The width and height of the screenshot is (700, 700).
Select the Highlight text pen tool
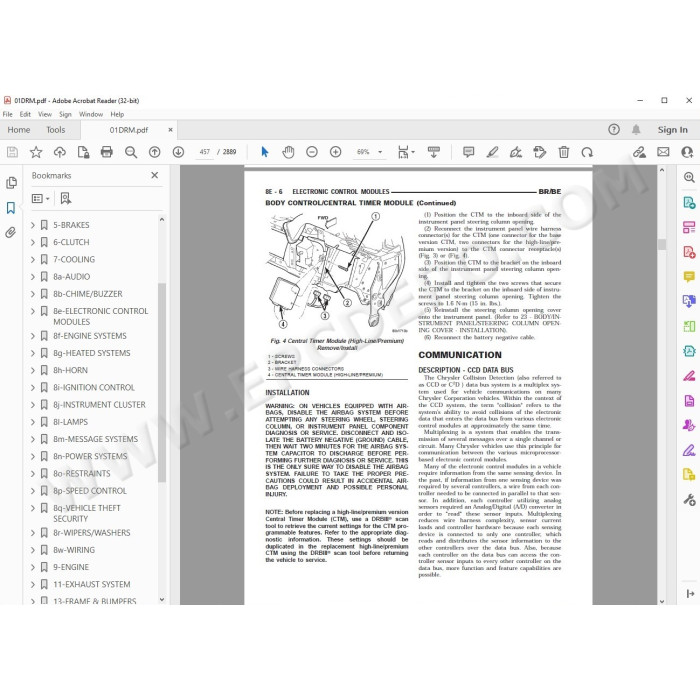point(492,152)
